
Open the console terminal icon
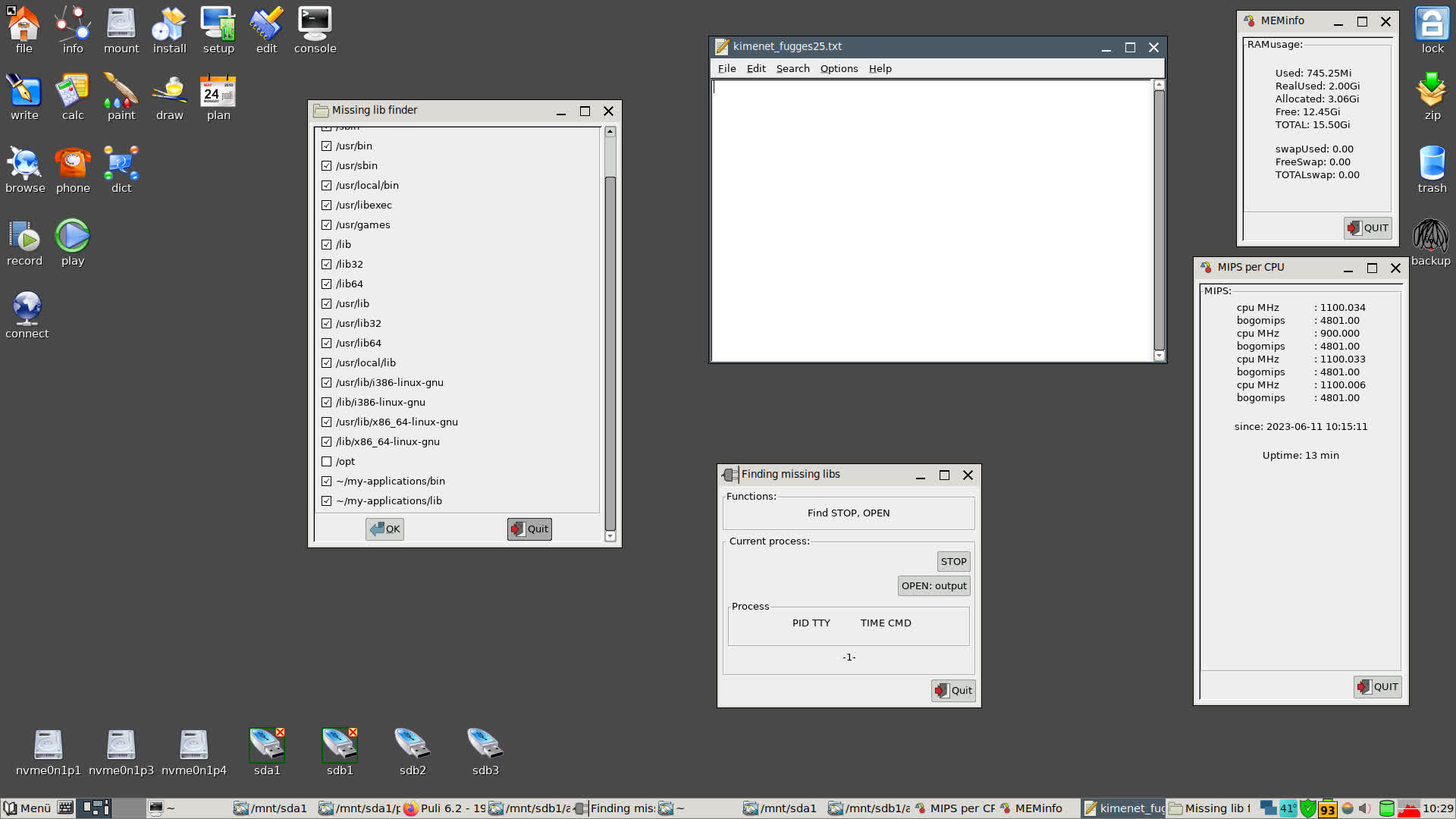point(315,30)
